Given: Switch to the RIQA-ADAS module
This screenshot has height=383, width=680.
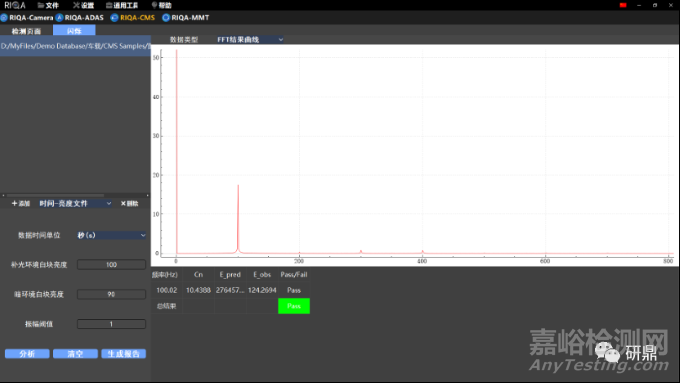Looking at the screenshot, I should point(80,18).
